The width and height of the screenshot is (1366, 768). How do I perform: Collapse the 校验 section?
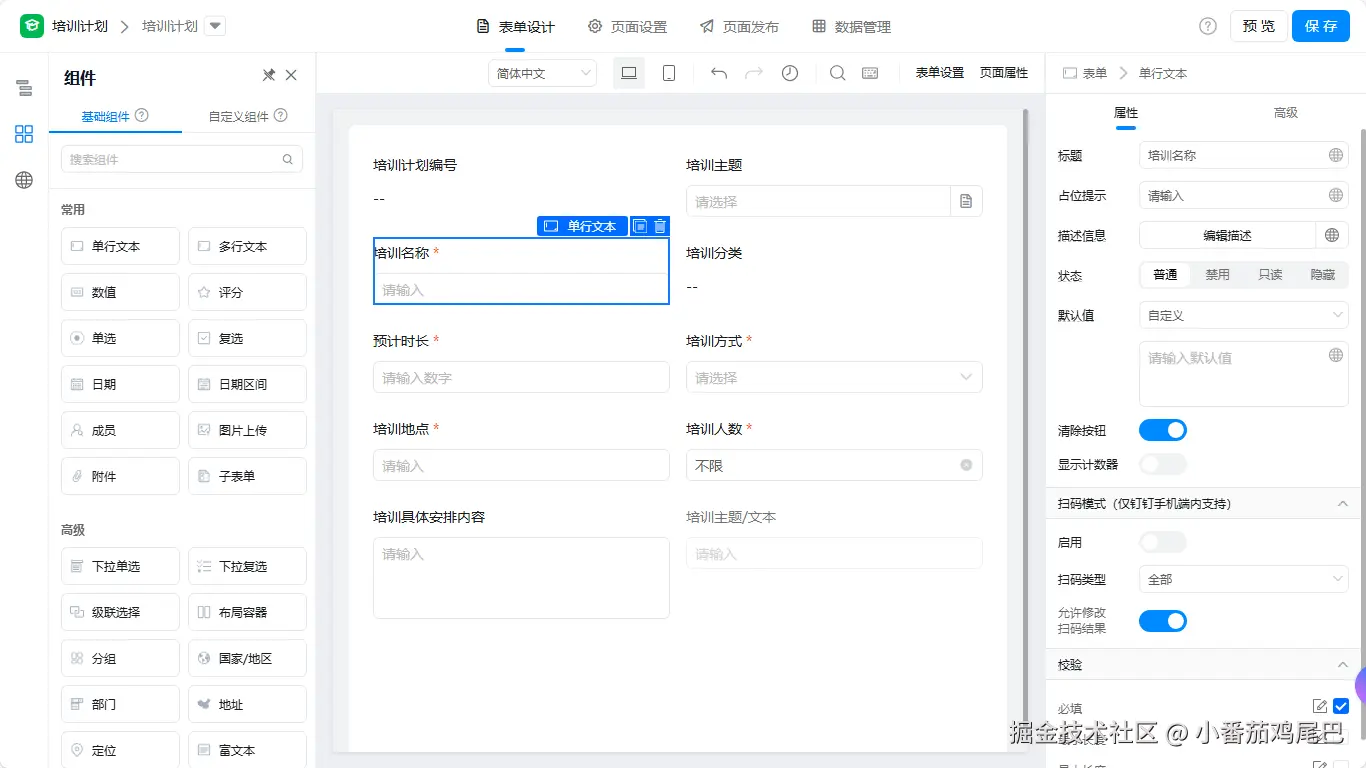pyautogui.click(x=1343, y=664)
